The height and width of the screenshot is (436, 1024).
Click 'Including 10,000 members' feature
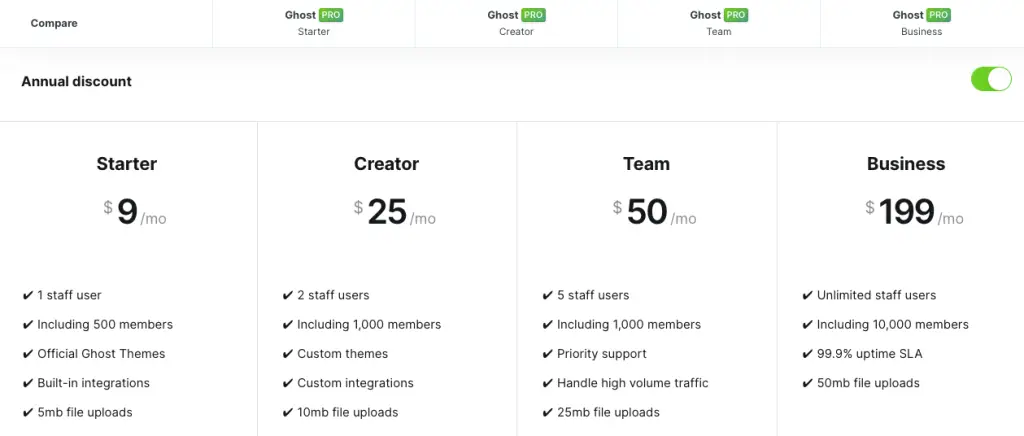click(893, 324)
